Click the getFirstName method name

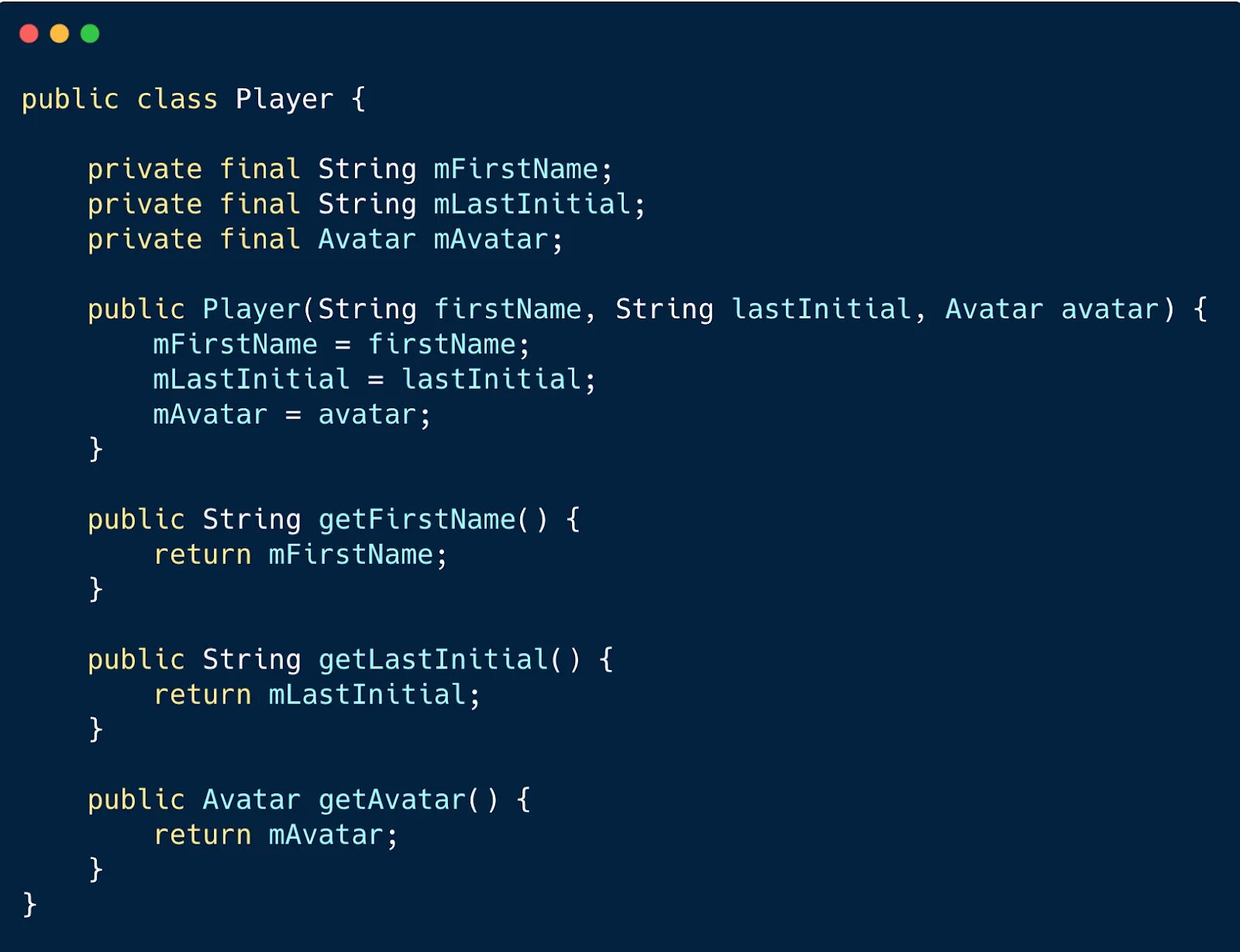point(417,519)
